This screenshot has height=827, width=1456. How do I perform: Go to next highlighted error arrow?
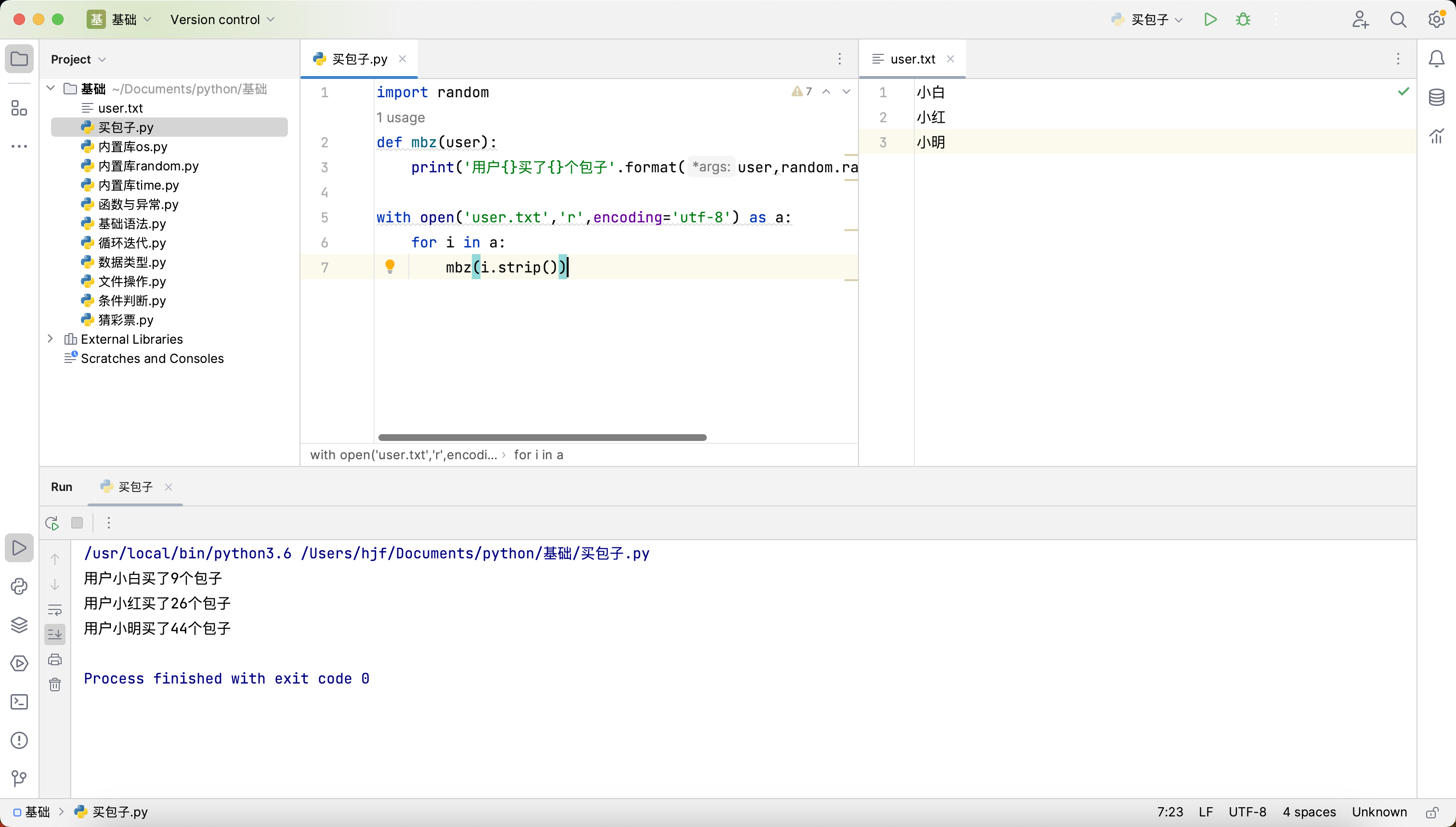coord(846,91)
